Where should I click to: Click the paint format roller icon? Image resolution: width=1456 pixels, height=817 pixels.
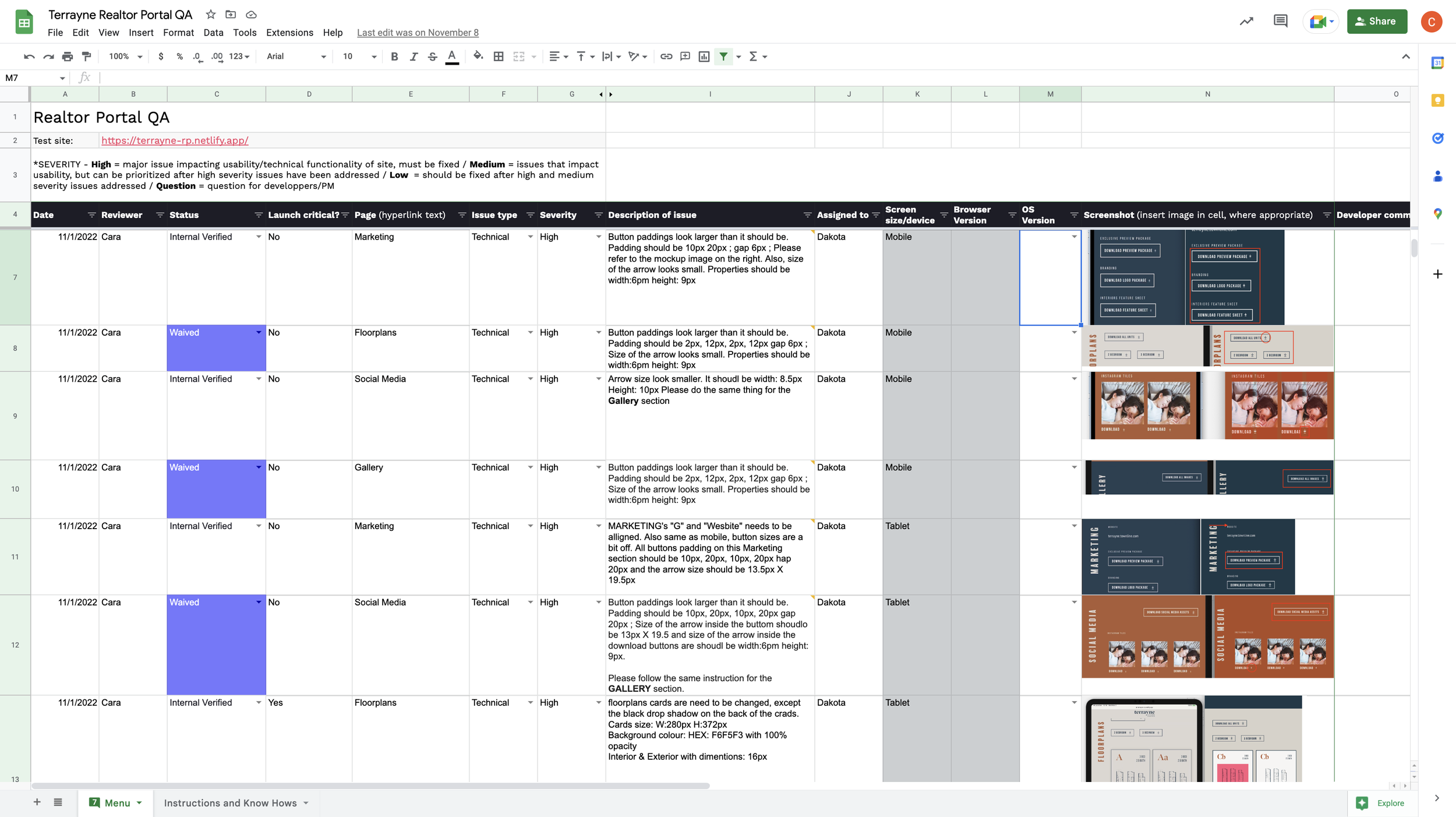pos(87,57)
